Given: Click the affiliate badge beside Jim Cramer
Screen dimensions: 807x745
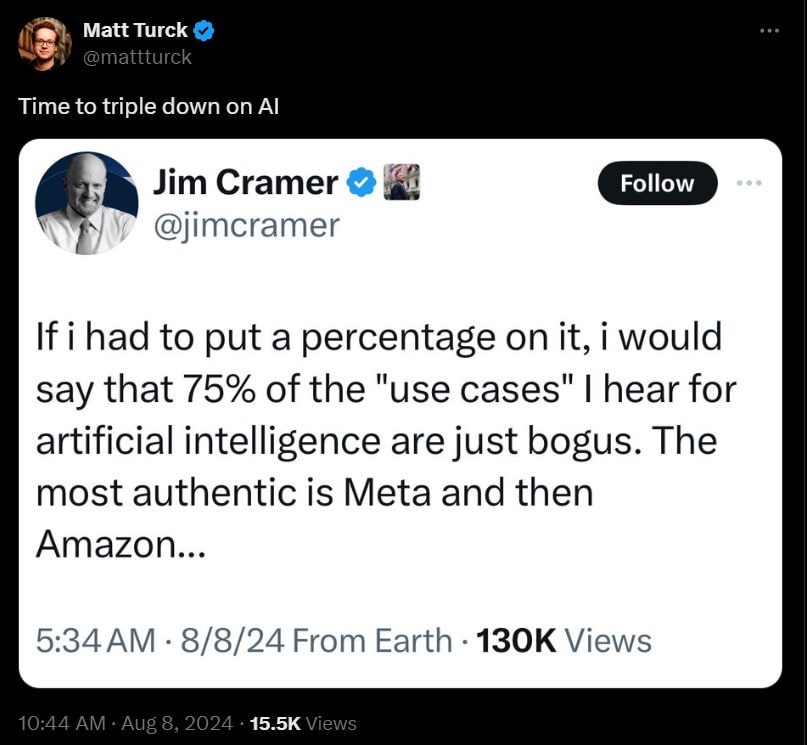Looking at the screenshot, I should 401,182.
